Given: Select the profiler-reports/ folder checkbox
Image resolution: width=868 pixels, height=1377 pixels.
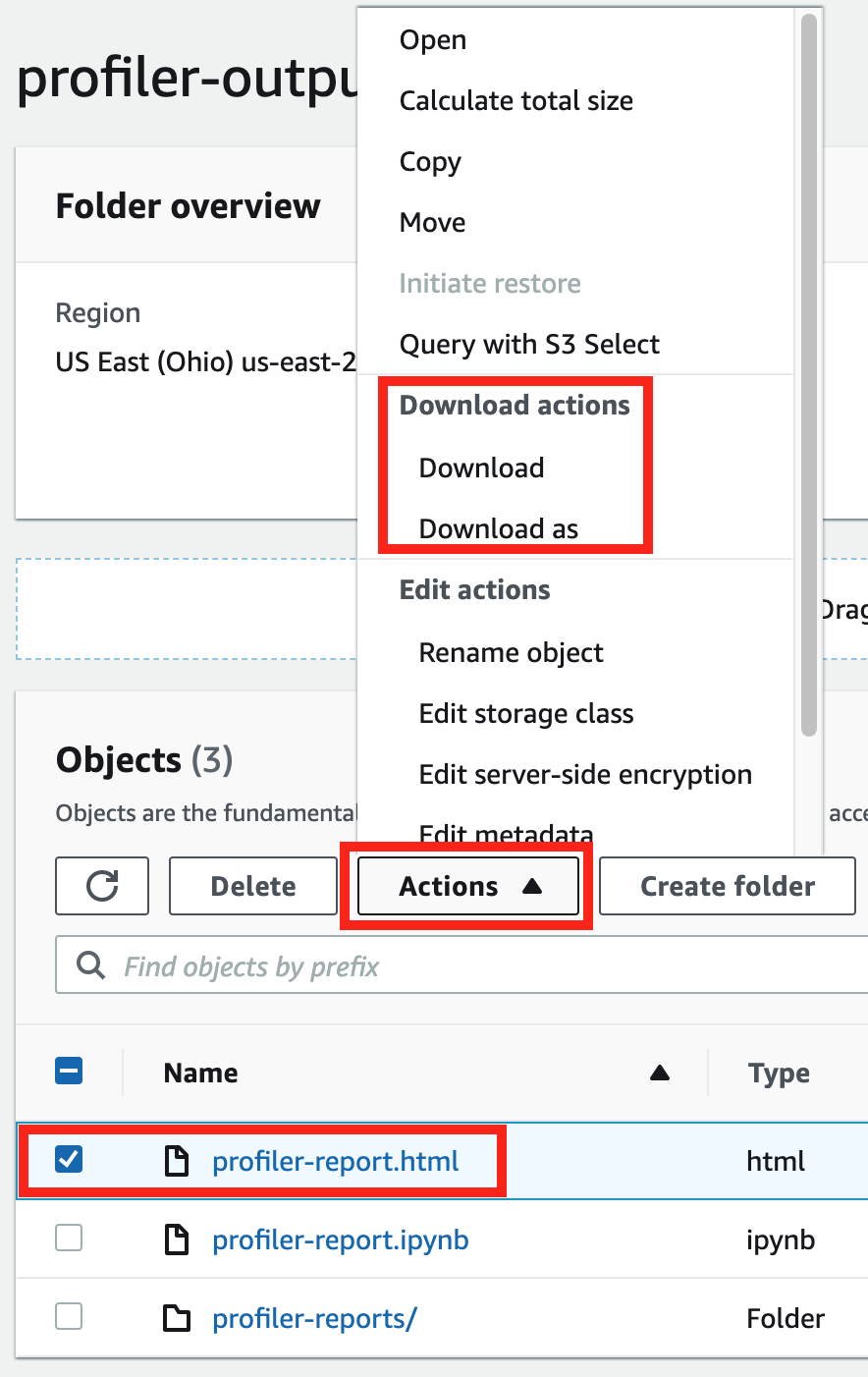Looking at the screenshot, I should pos(69,1316).
